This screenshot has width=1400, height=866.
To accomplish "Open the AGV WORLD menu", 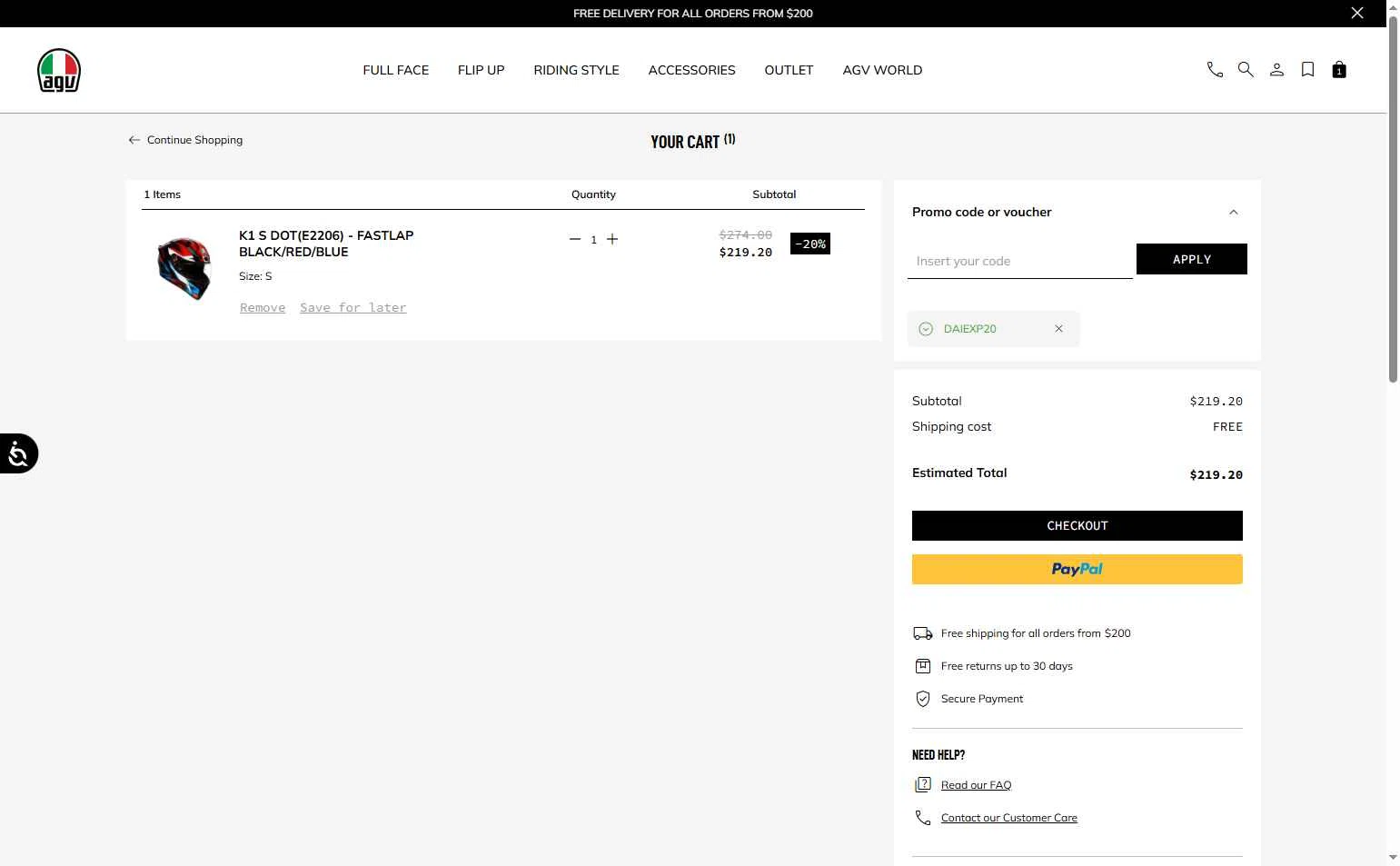I will (882, 70).
